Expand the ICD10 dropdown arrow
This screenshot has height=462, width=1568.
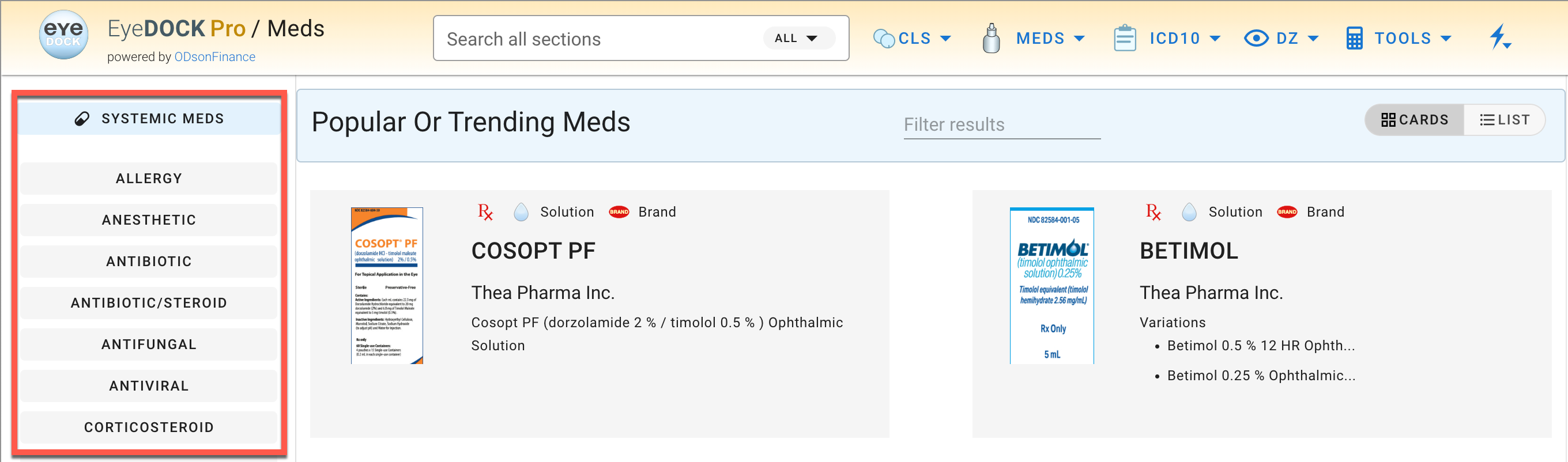[1215, 39]
